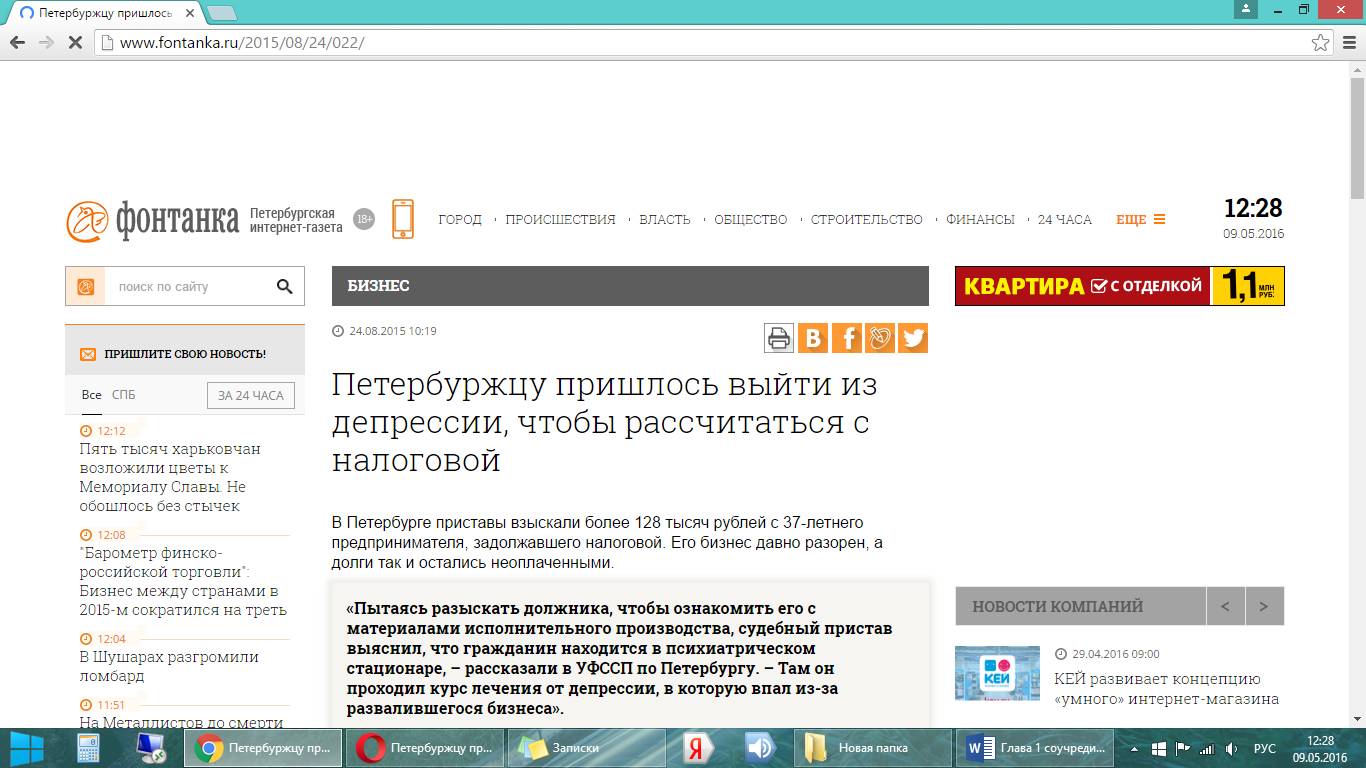The image size is (1366, 768).
Task: Open news about Шушары ломбард
Action: pyautogui.click(x=169, y=666)
